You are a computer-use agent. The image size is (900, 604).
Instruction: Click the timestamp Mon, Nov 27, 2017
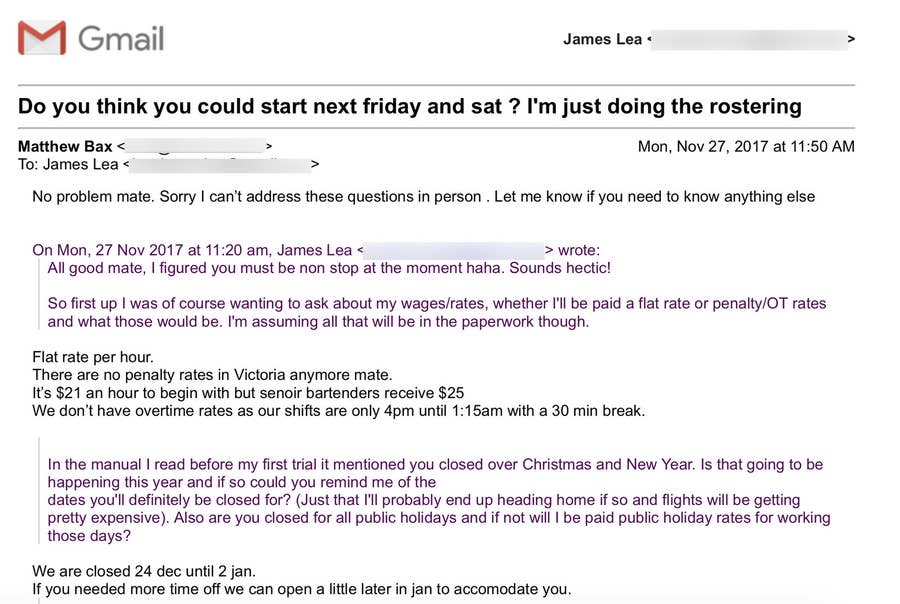(746, 146)
